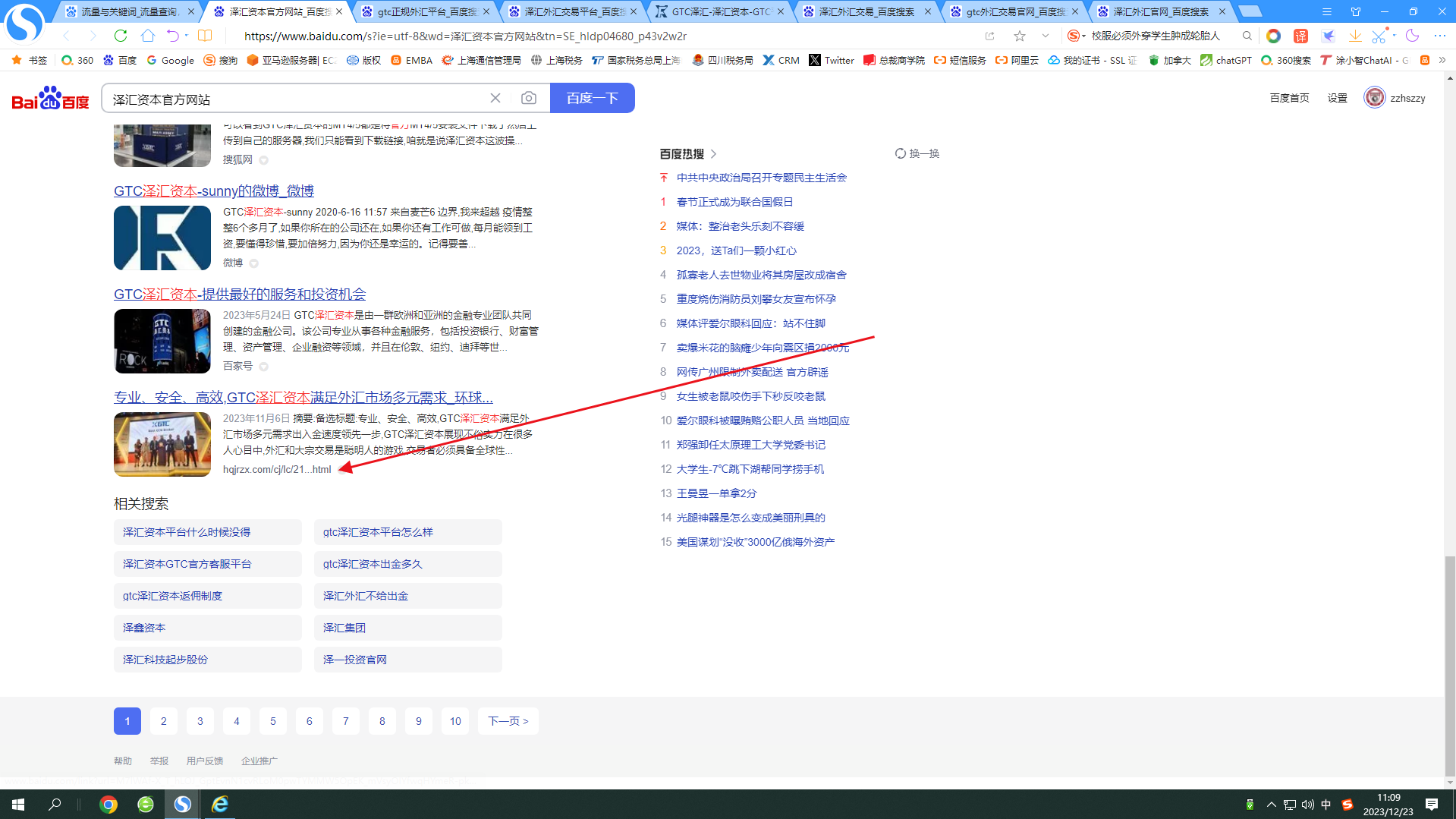Open the GTC泽汇资本-sunny的微博 result link
Image resolution: width=1456 pixels, height=819 pixels.
pos(214,191)
